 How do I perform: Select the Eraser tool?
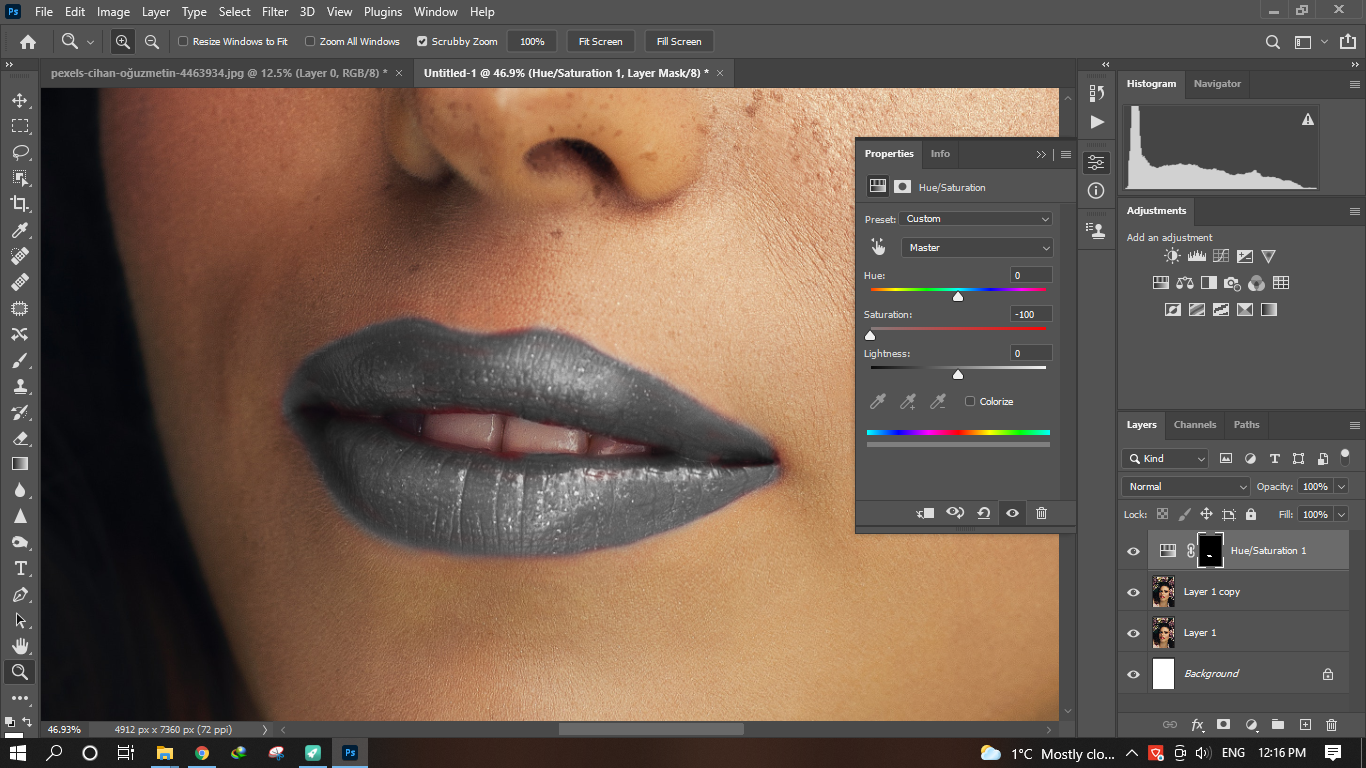(x=20, y=438)
